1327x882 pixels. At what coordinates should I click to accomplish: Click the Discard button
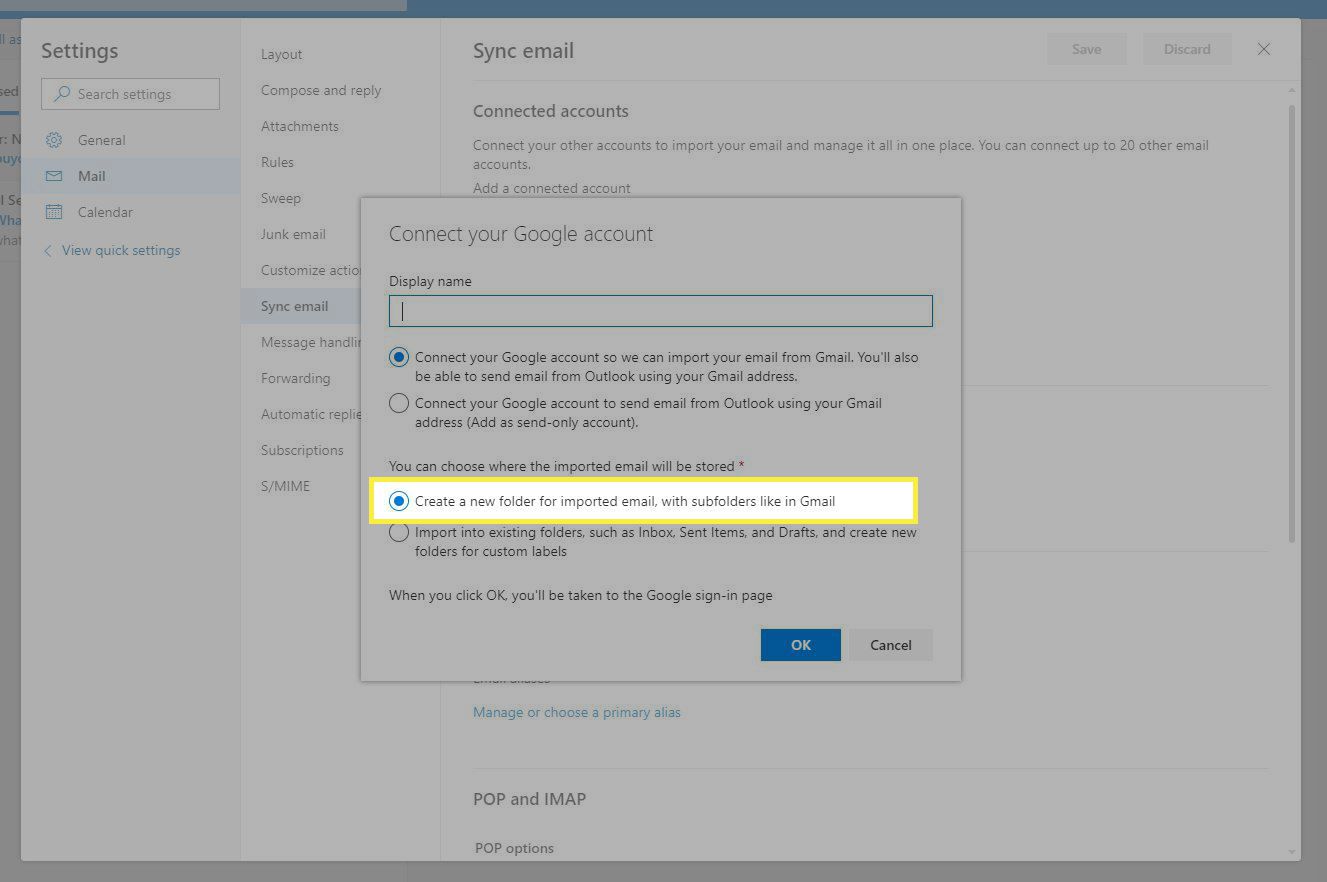[1187, 49]
